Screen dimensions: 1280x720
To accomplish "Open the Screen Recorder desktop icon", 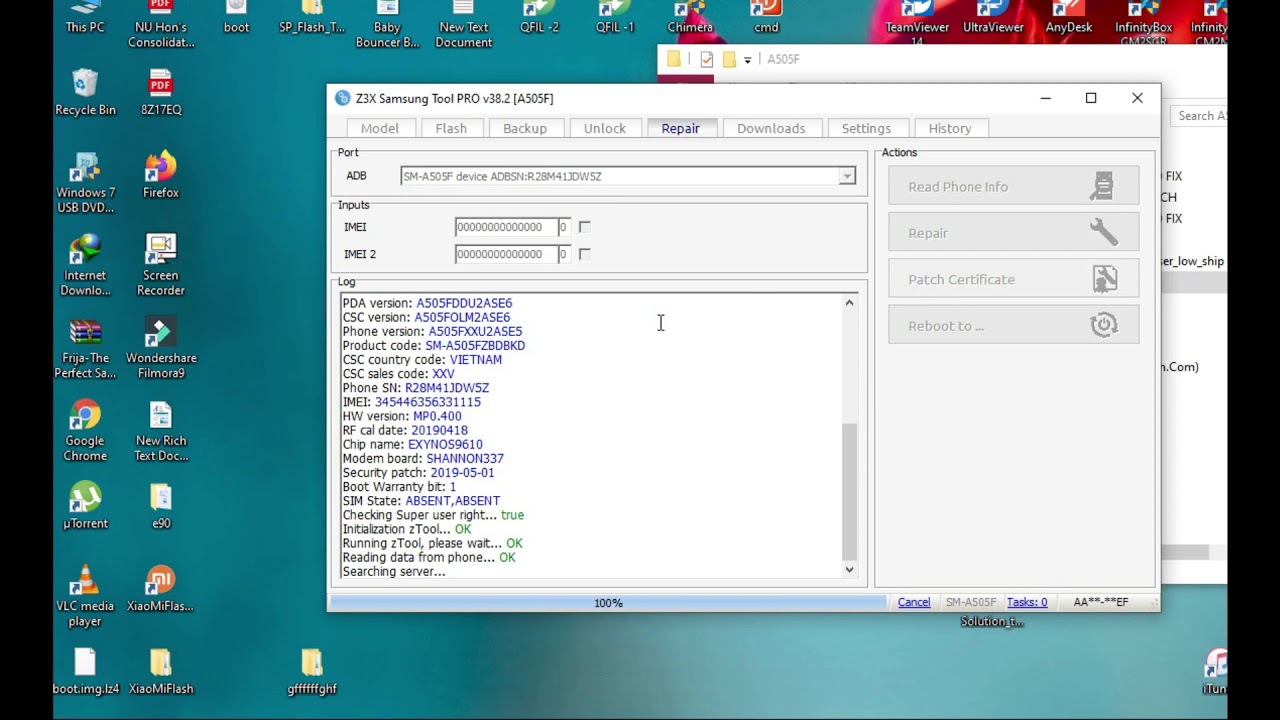I will click(161, 265).
